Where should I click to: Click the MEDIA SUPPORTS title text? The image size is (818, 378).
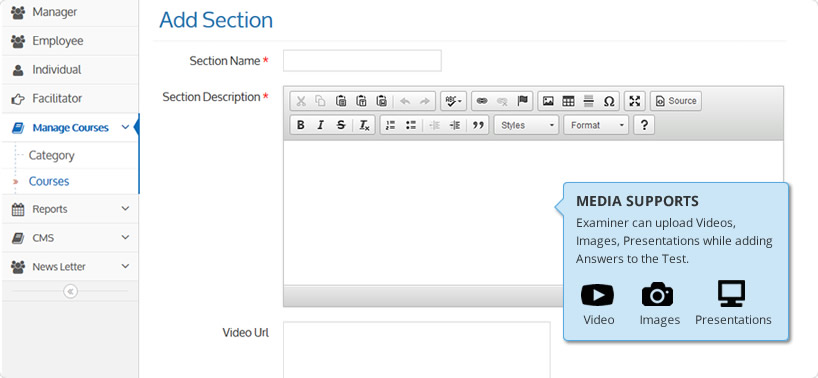click(x=637, y=201)
